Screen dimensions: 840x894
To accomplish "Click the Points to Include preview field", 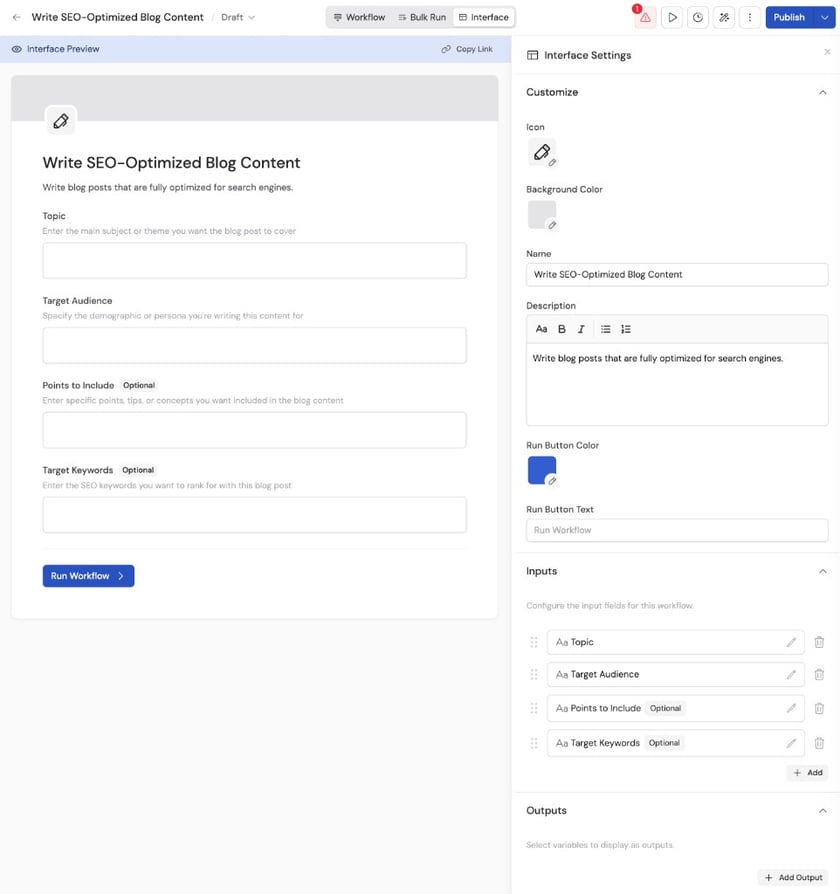I will [254, 430].
